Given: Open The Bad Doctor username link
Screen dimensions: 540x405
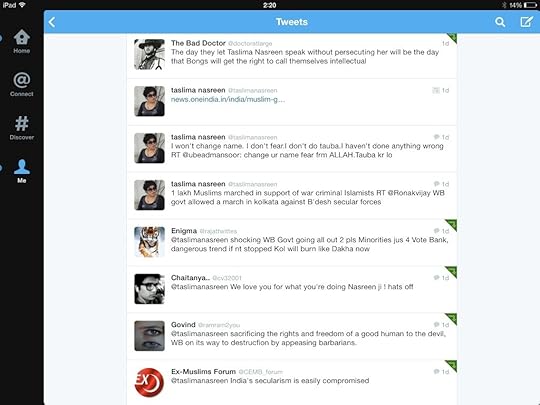Looking at the screenshot, I should 198,43.
